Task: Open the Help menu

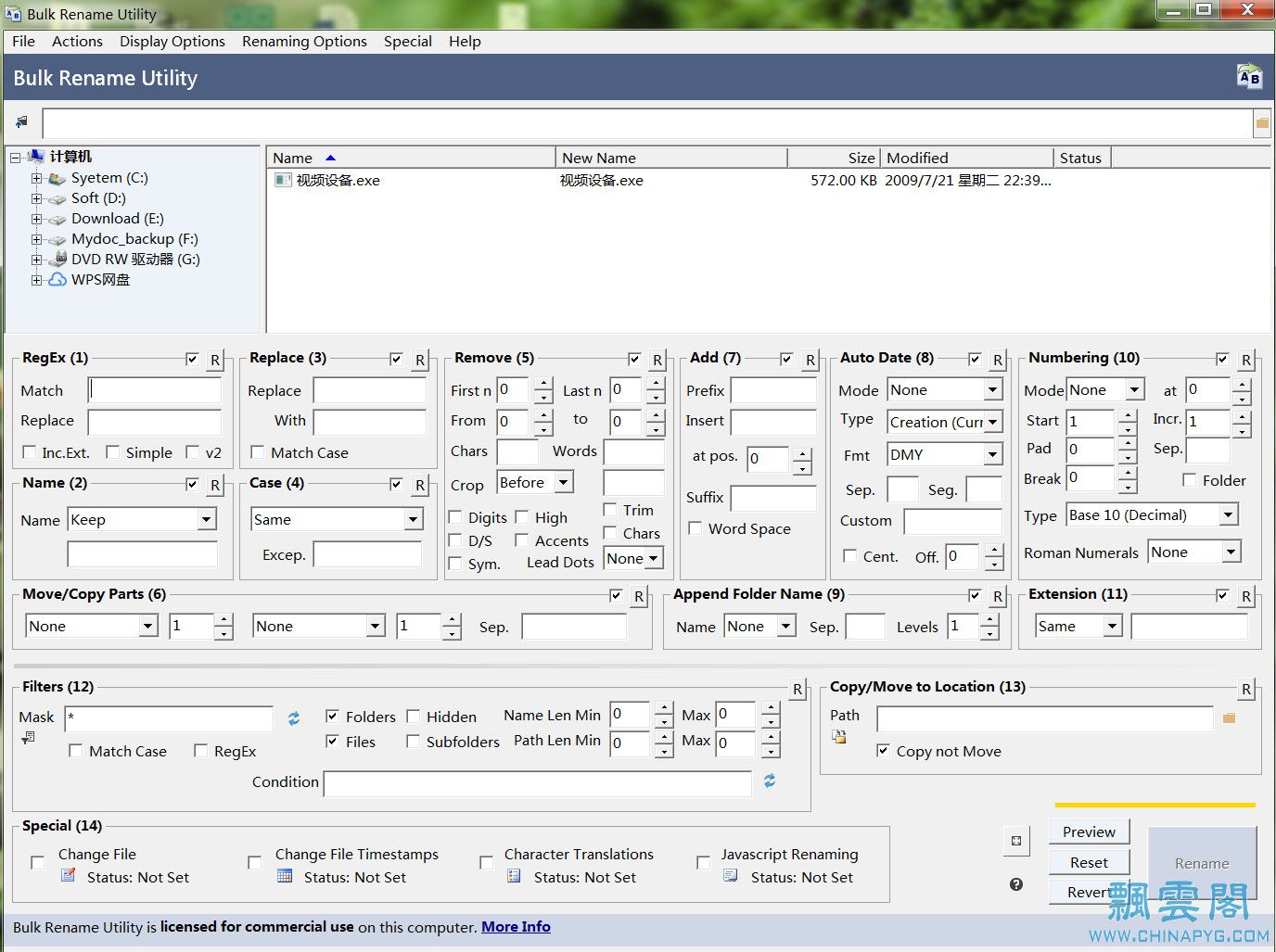Action: coord(465,41)
